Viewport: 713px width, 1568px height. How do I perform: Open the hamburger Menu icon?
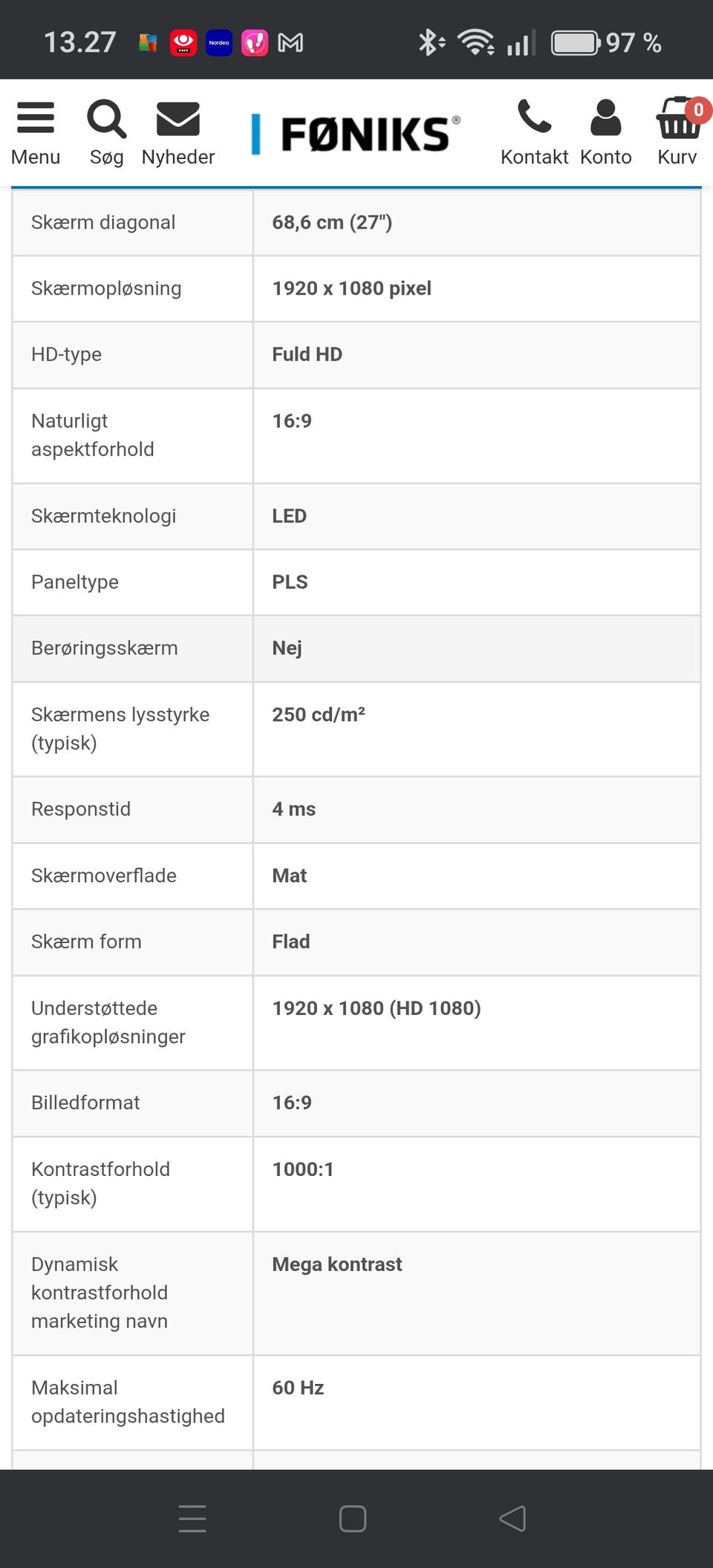[35, 118]
